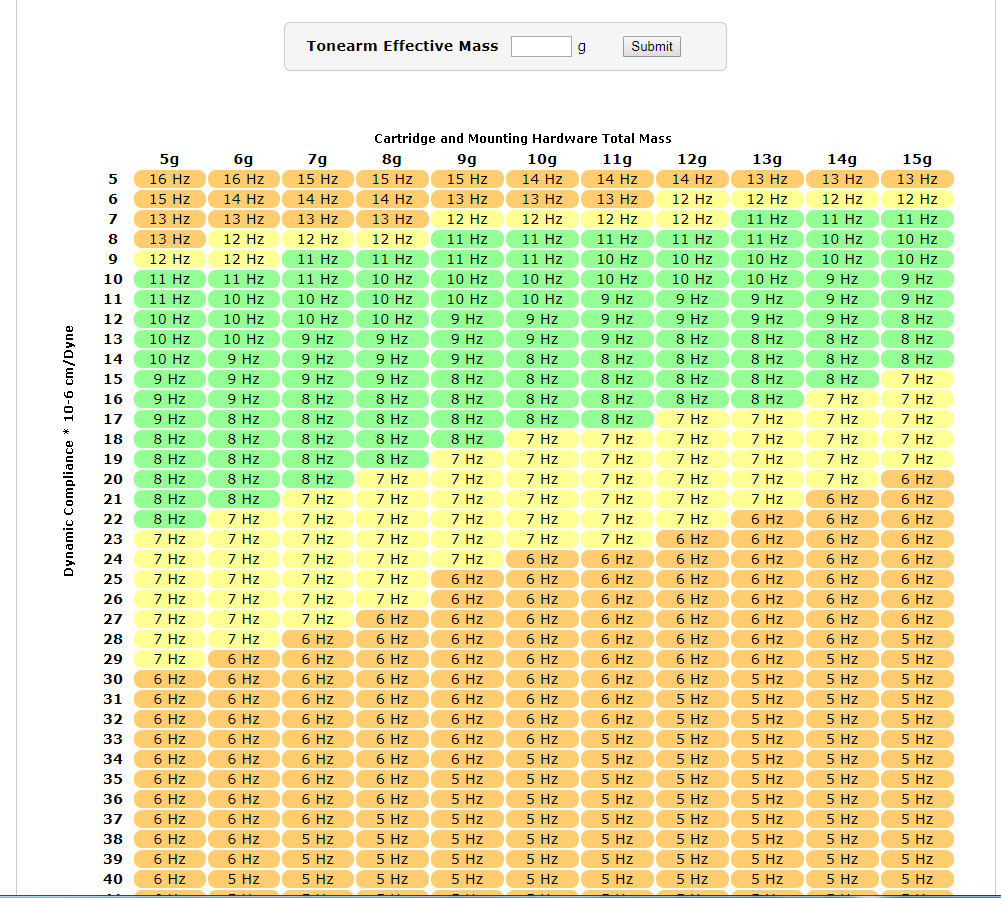Select 5 Hz cell at row 40, 15g
1001x898 pixels.
tap(917, 879)
